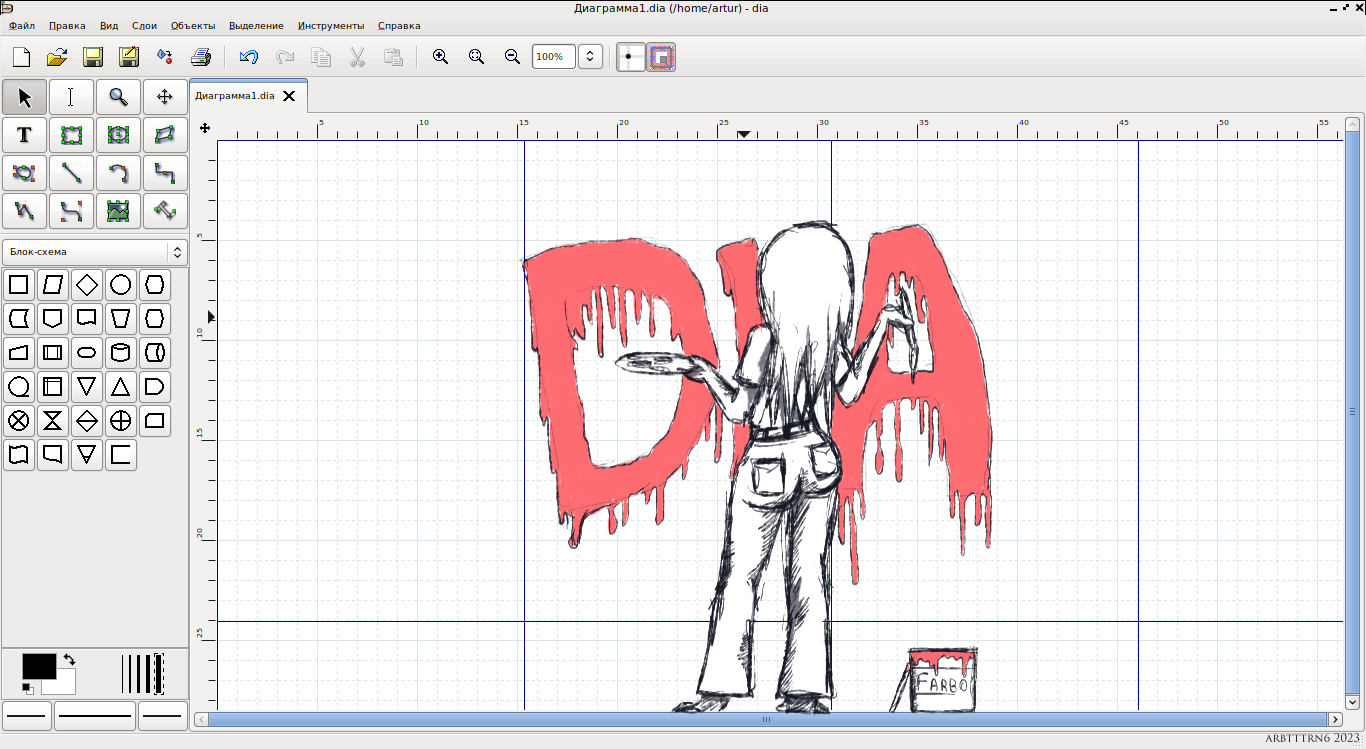Viewport: 1366px width, 749px height.
Task: Open the Правка menu
Action: pos(67,25)
